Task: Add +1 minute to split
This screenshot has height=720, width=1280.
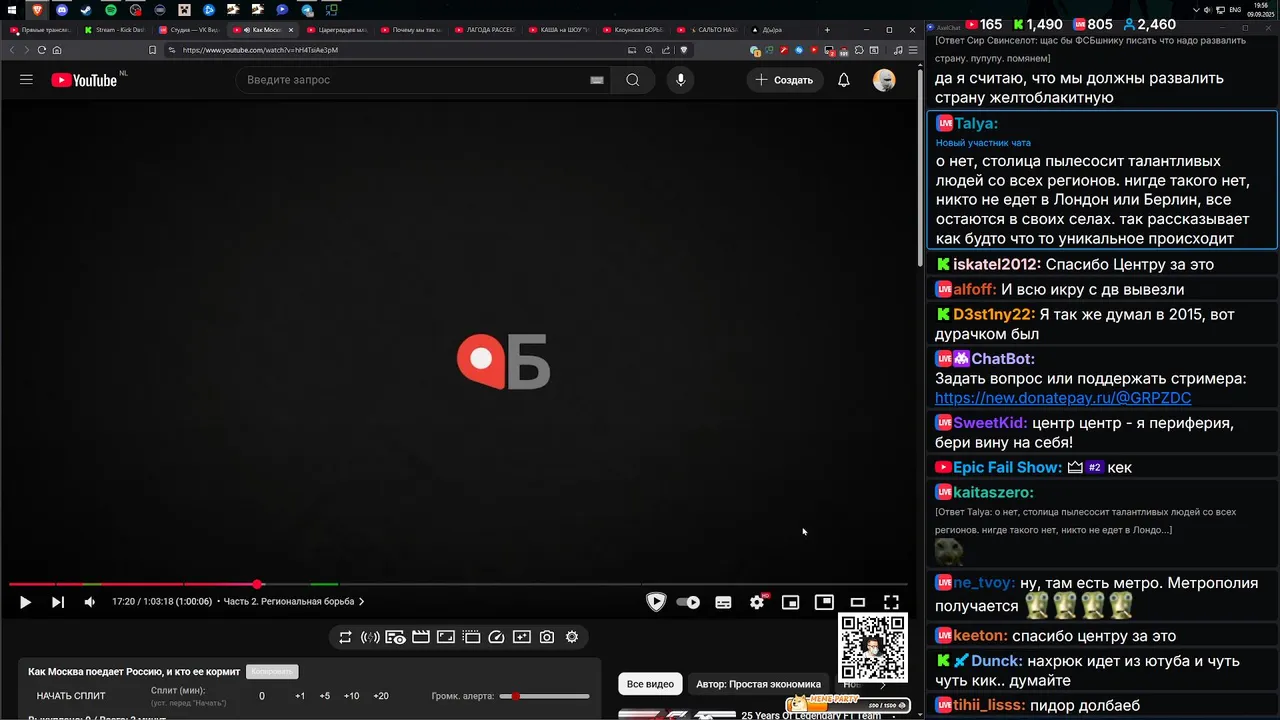Action: click(300, 696)
